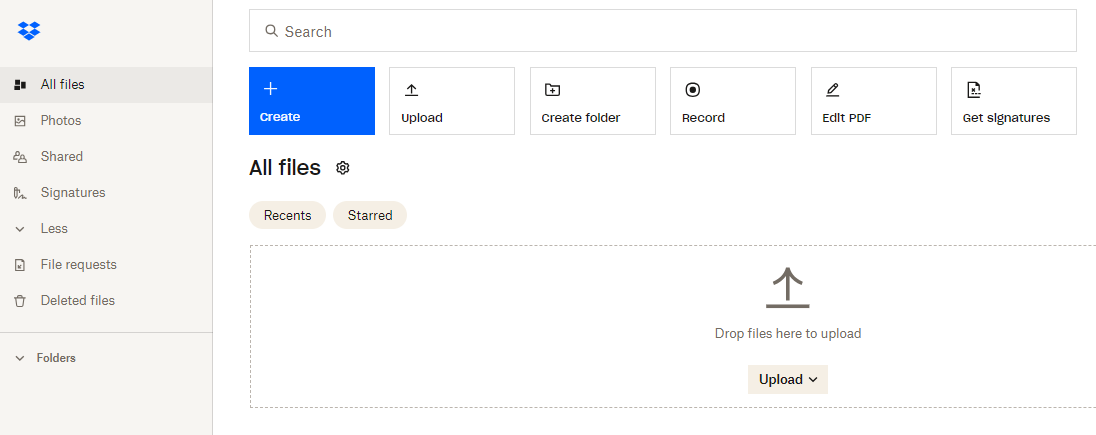This screenshot has width=1096, height=435.
Task: Filter by Recents chip
Action: (x=287, y=215)
